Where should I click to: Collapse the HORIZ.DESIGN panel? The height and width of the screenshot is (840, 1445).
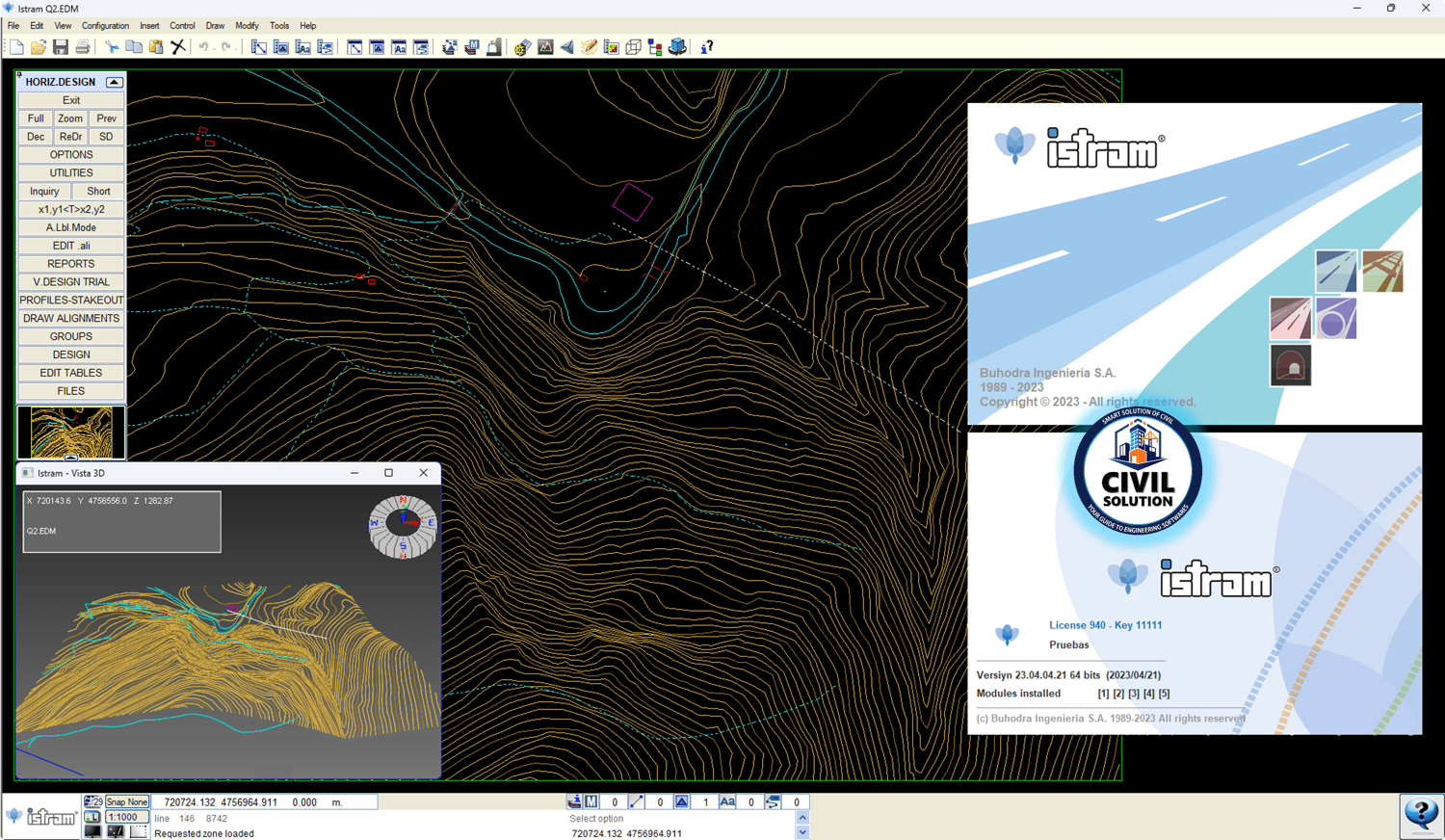[x=114, y=82]
